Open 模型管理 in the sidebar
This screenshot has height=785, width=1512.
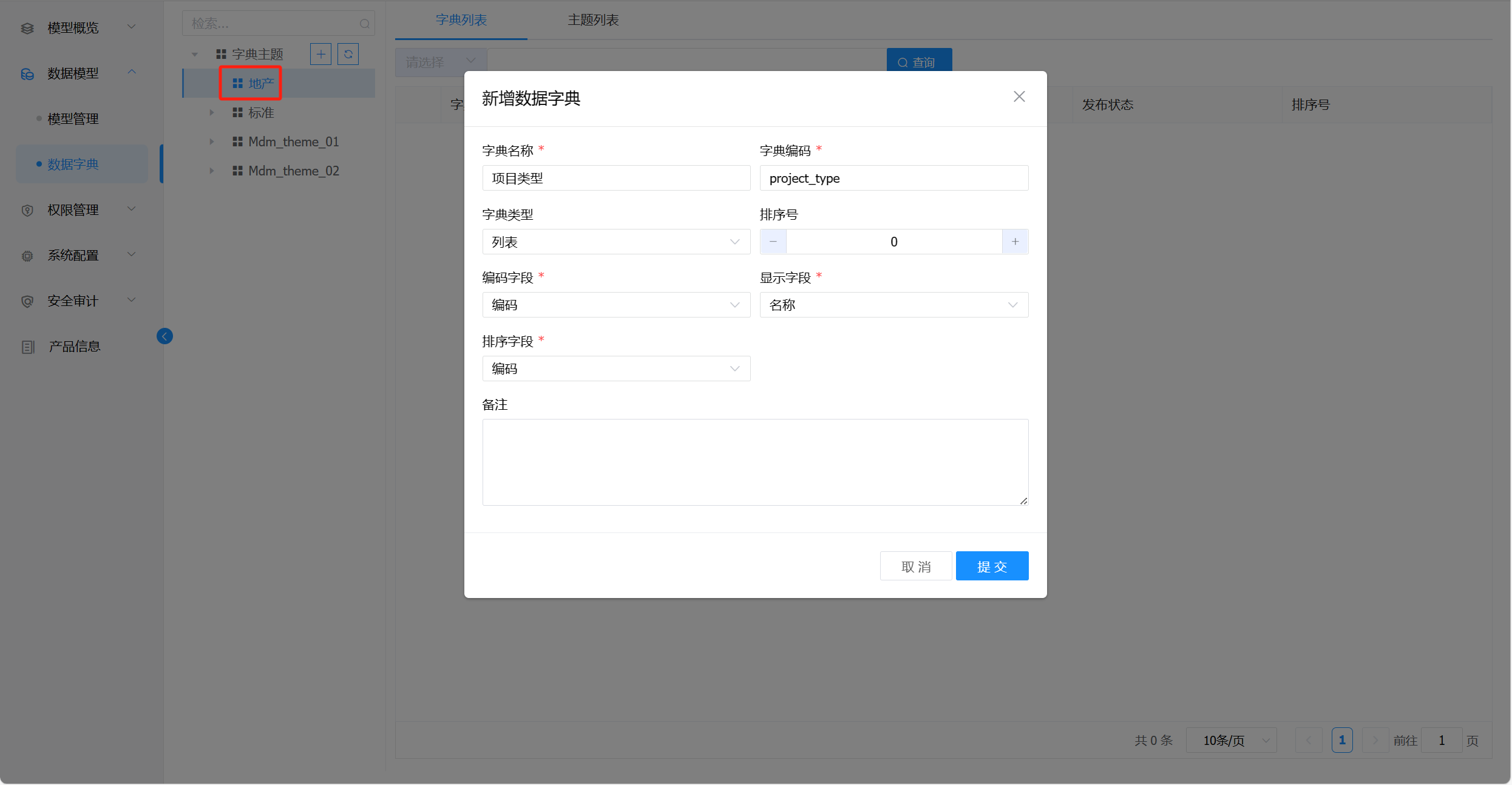coord(73,118)
